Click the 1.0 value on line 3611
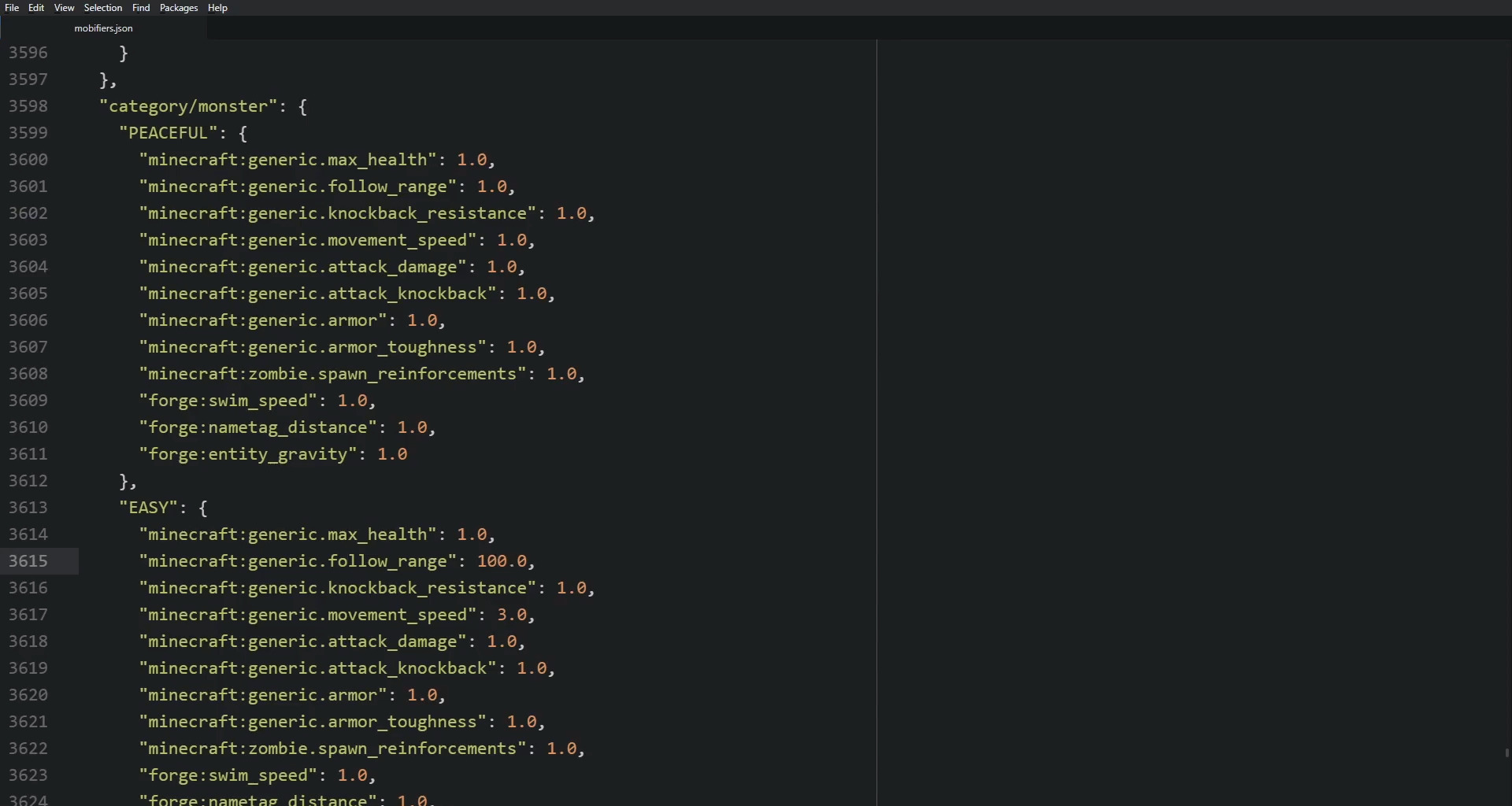The image size is (1512, 806). click(393, 454)
